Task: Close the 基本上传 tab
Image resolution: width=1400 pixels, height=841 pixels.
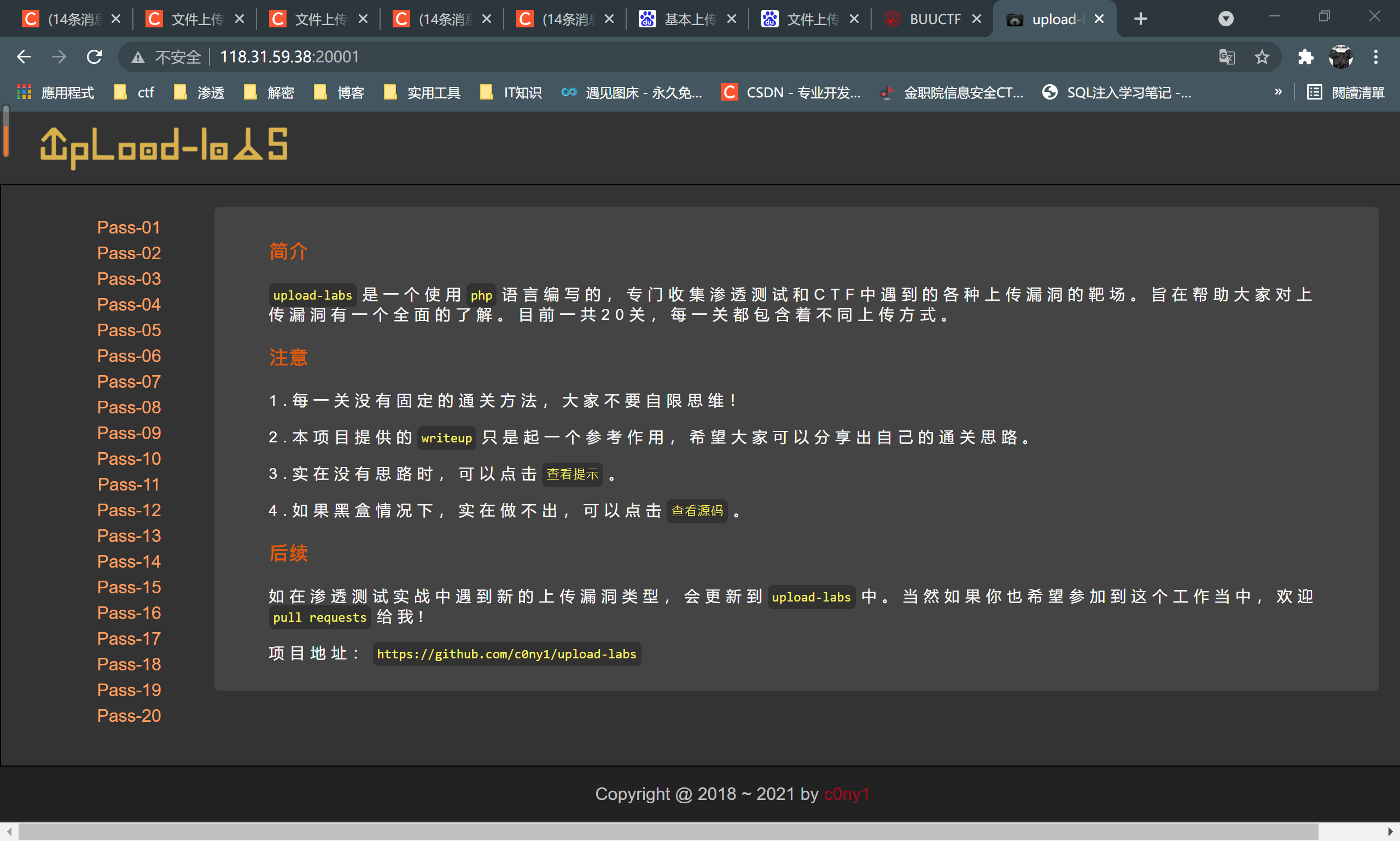Action: (732, 19)
